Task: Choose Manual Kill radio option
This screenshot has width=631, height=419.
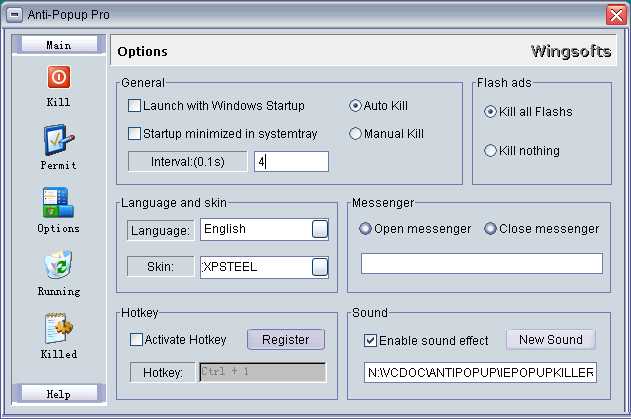Action: (355, 134)
